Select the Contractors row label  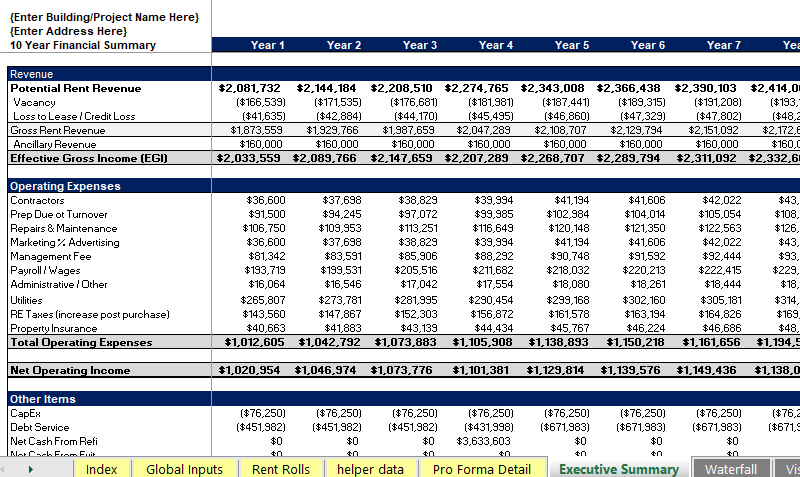pos(37,200)
